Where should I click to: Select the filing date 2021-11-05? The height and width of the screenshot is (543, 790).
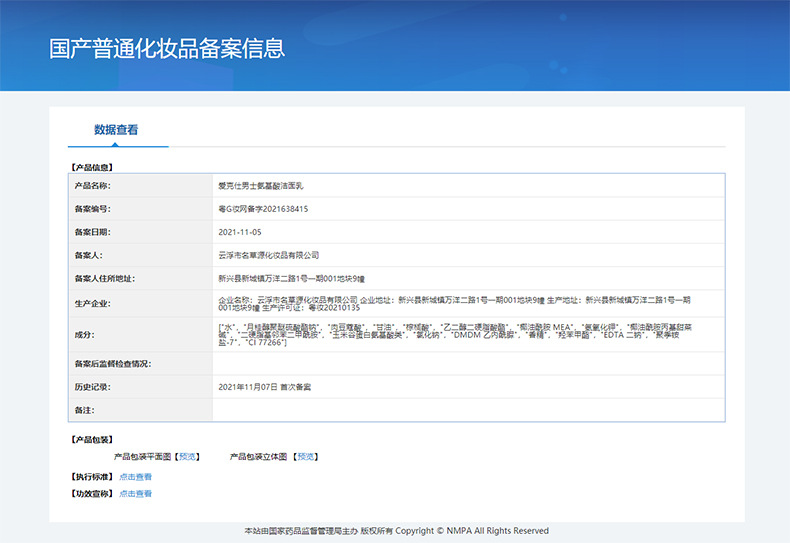pos(240,232)
